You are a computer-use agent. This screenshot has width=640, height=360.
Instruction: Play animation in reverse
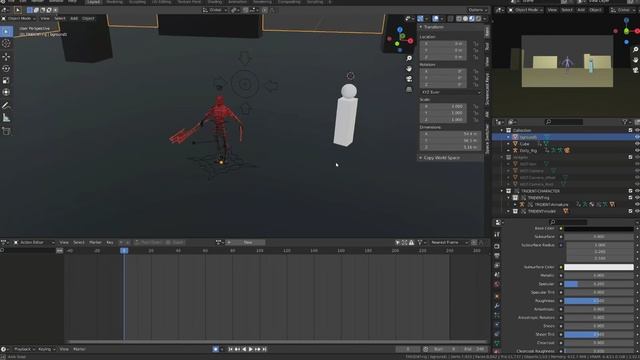(x=244, y=349)
